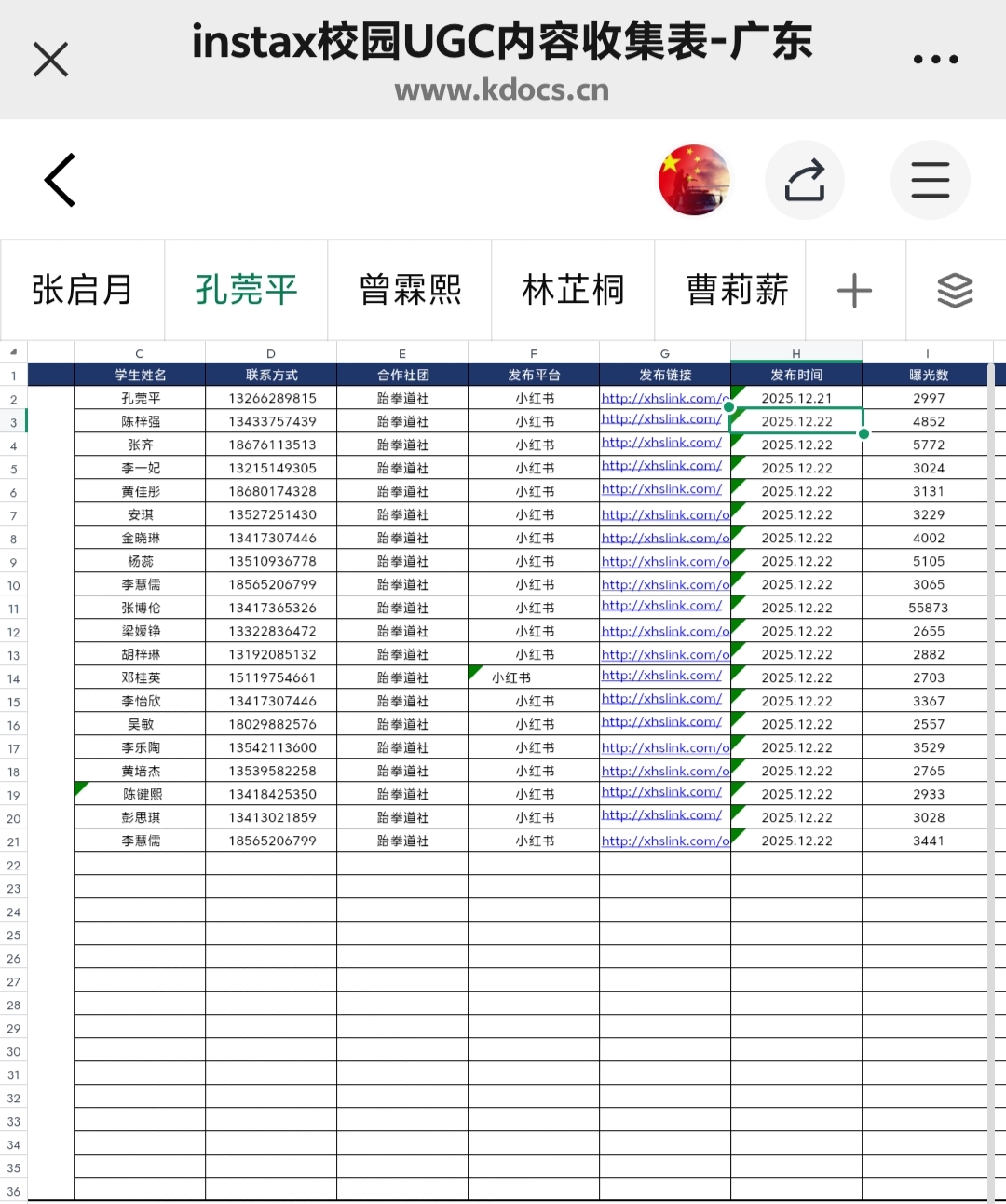This screenshot has height=1204, width=1006.
Task: Select column H header
Action: 796,353
